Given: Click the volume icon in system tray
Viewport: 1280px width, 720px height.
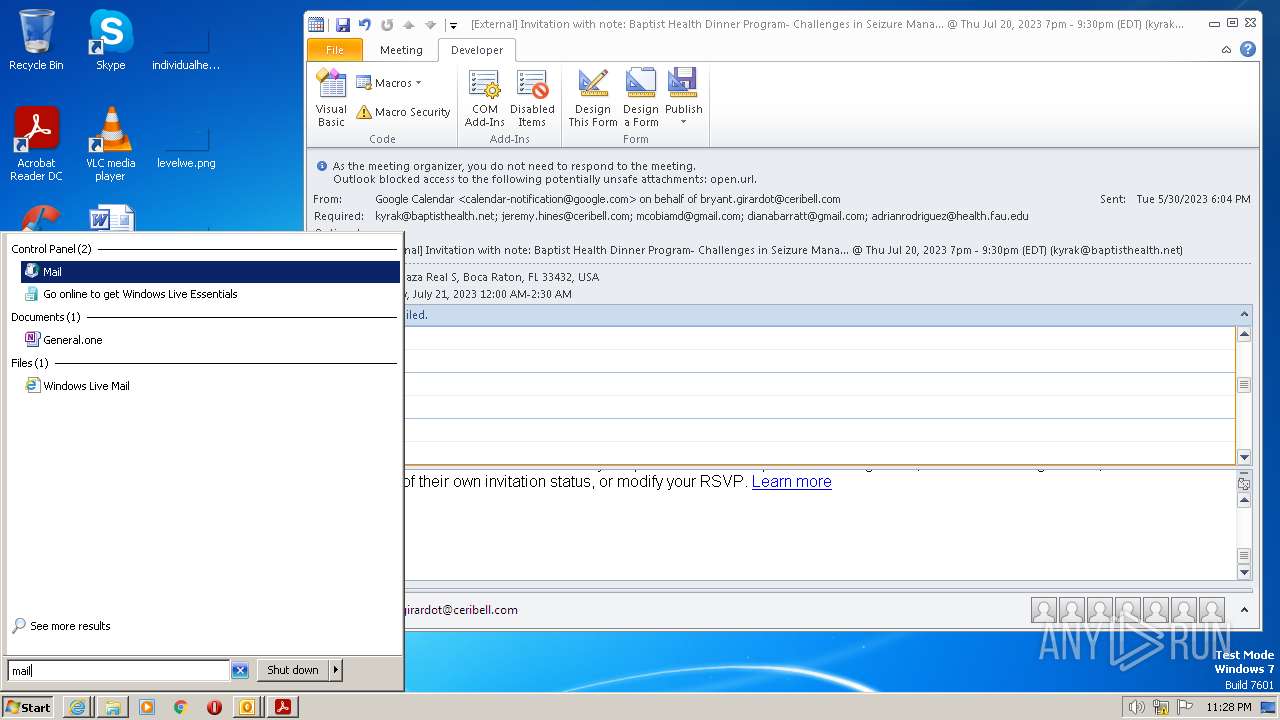Looking at the screenshot, I should 1136,707.
